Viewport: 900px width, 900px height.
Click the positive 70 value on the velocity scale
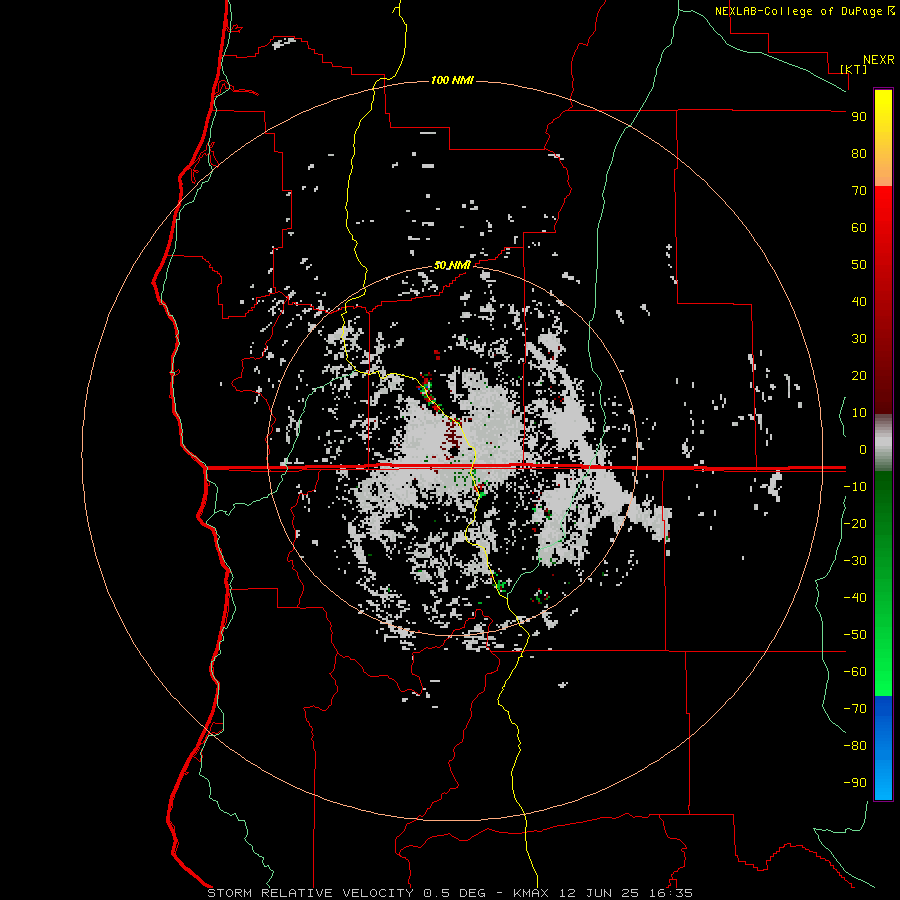click(859, 191)
